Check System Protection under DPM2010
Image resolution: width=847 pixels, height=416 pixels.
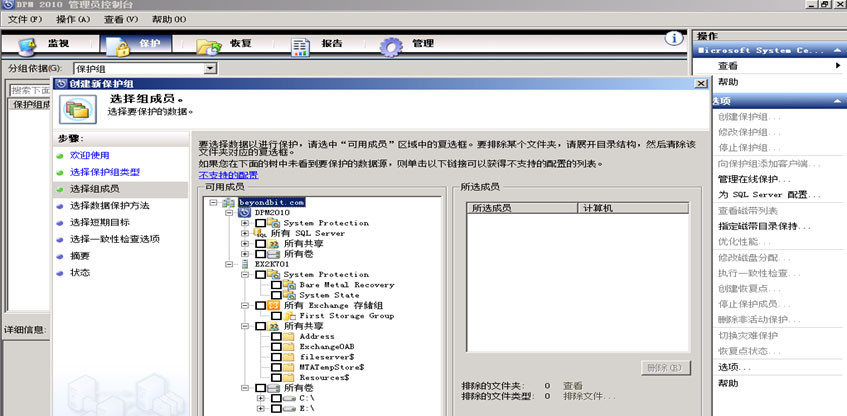tap(260, 223)
